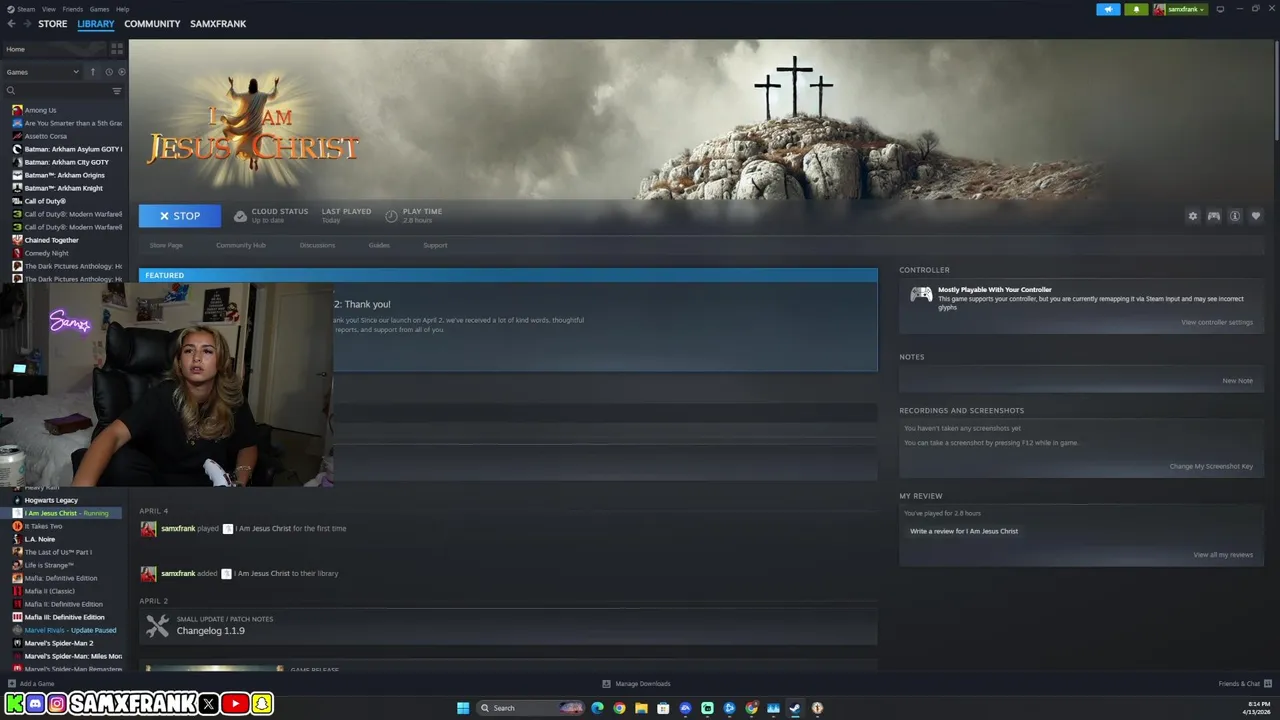Open notifications bell icon
1280x720 pixels.
tap(1136, 9)
